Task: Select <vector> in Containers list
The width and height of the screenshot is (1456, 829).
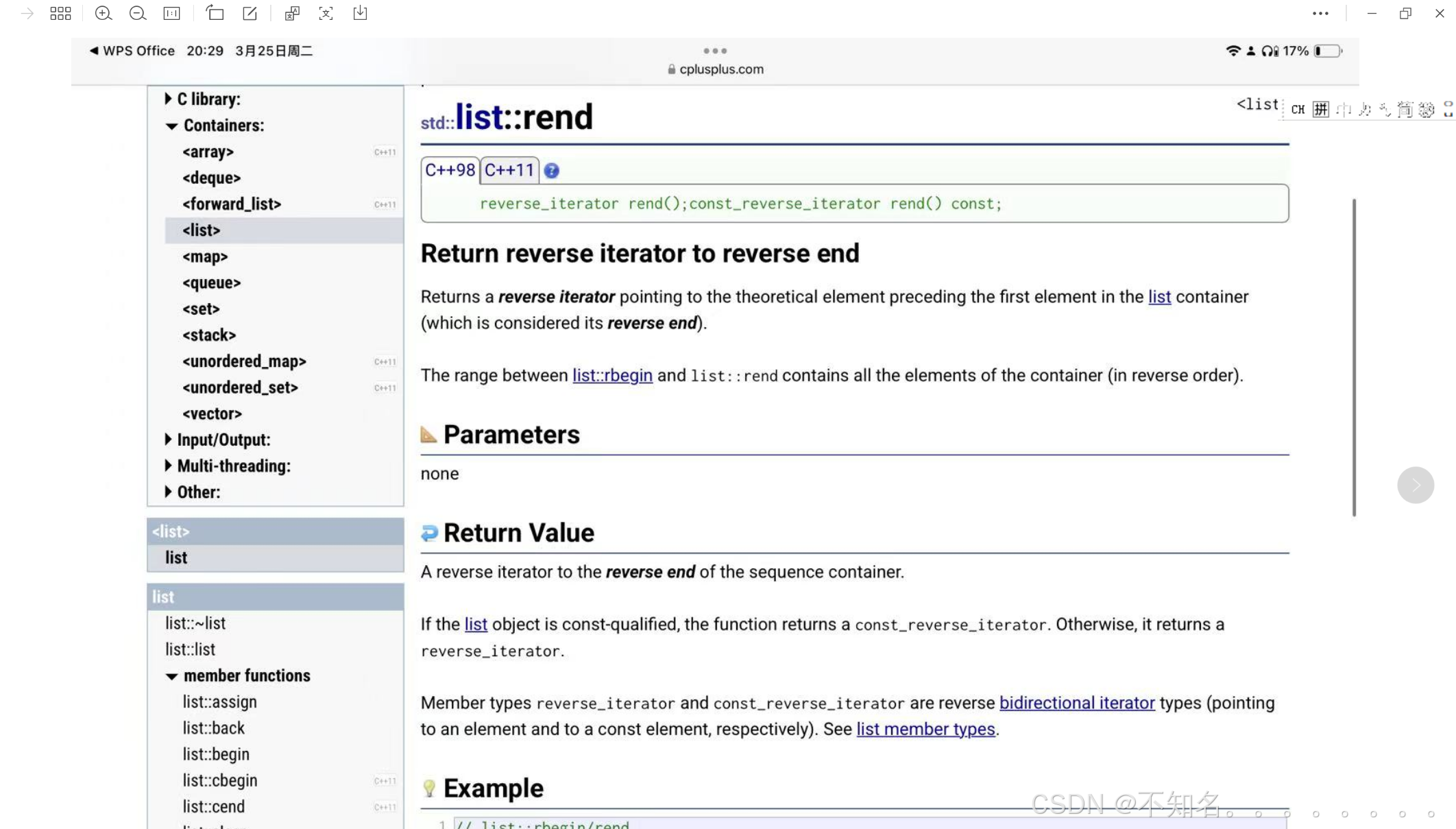Action: click(212, 413)
